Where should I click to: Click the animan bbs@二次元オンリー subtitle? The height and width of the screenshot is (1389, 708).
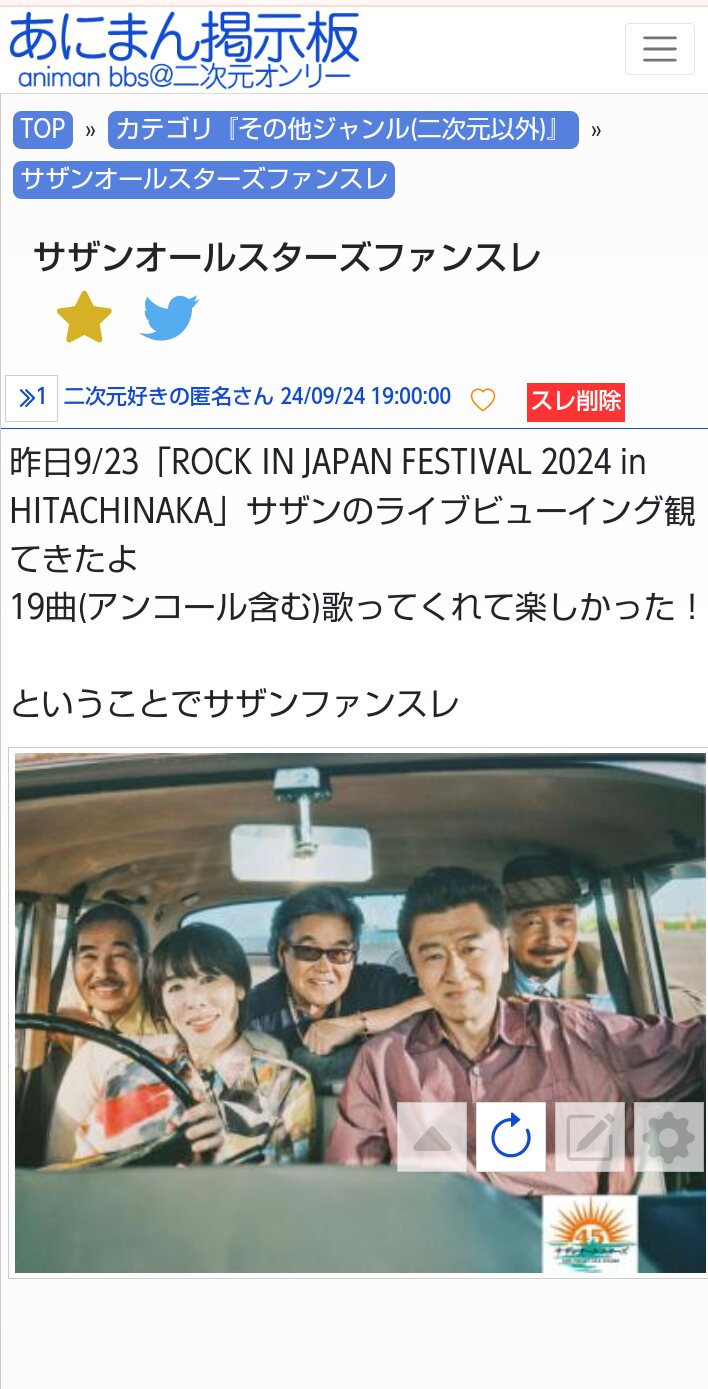click(x=184, y=77)
